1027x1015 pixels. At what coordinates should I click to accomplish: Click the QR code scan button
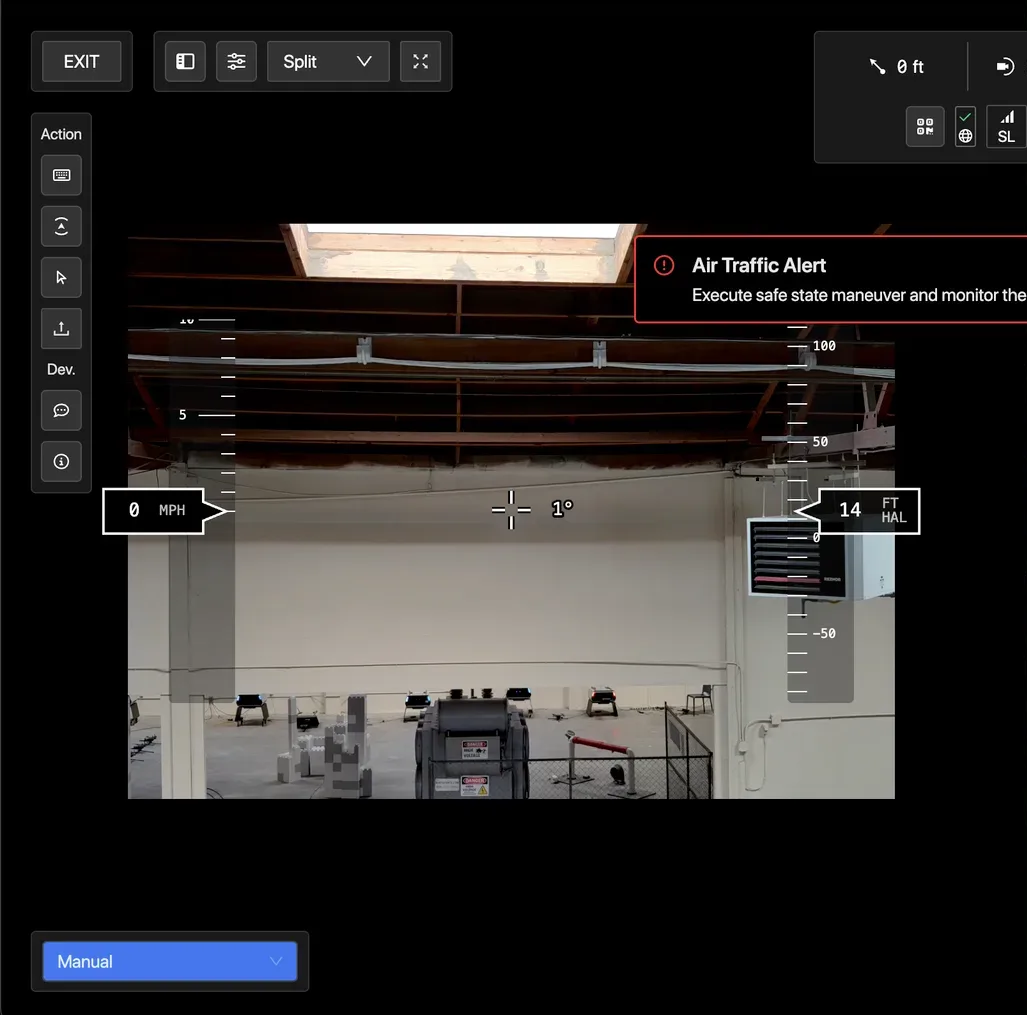click(x=925, y=127)
